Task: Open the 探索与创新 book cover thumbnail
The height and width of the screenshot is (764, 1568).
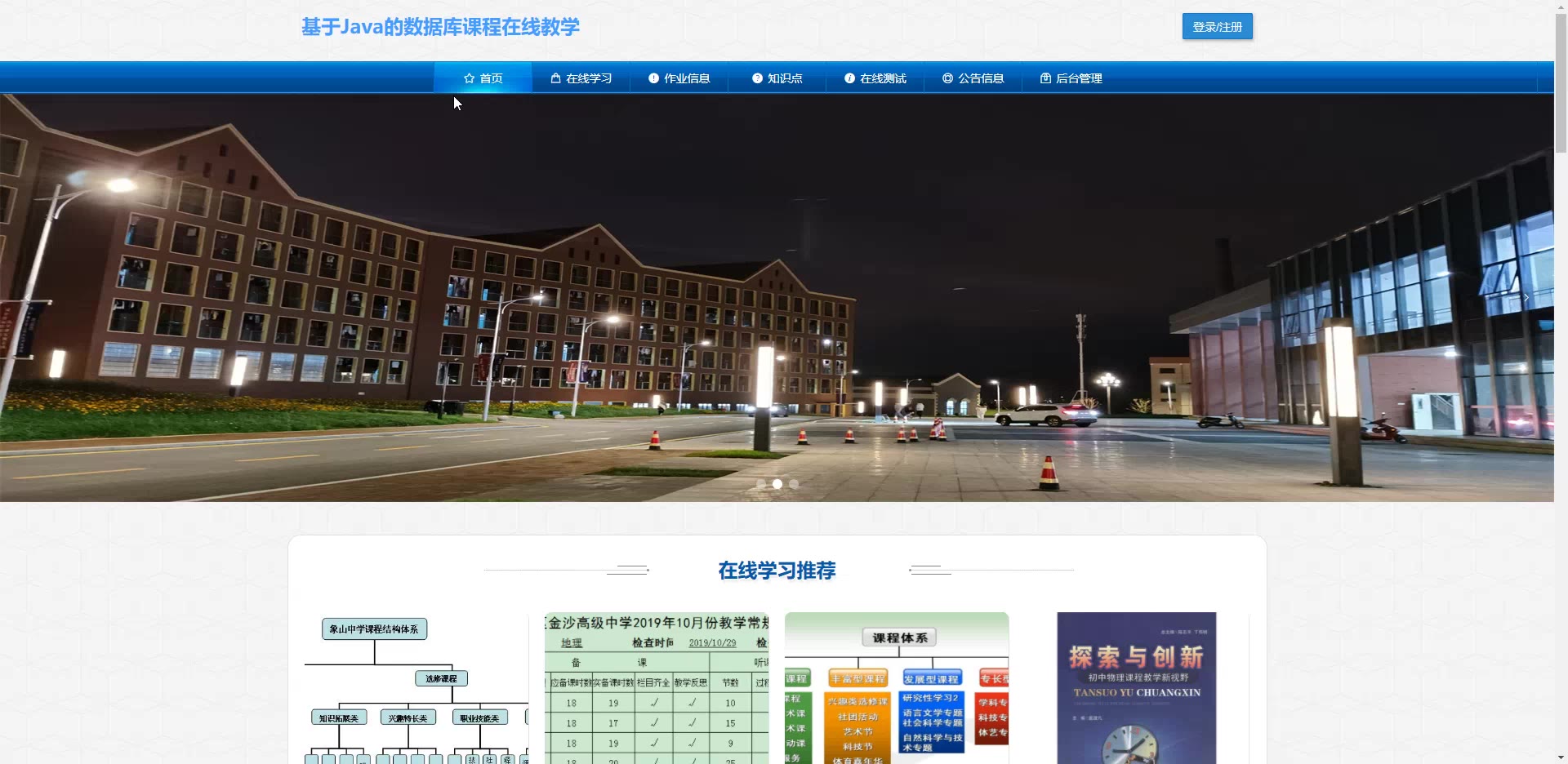Action: click(1137, 688)
